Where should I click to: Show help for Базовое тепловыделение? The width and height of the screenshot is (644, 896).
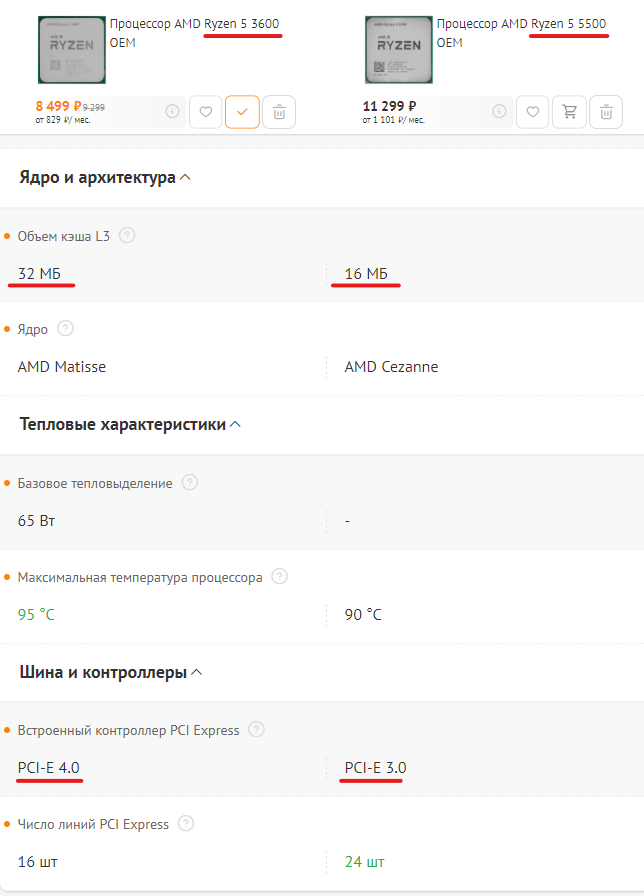(x=190, y=482)
